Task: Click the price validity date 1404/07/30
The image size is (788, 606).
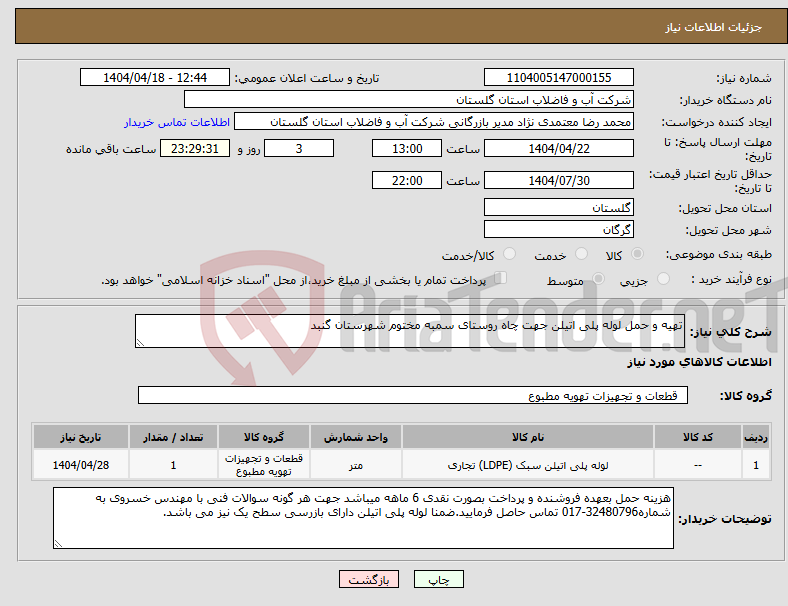Action: [x=558, y=180]
